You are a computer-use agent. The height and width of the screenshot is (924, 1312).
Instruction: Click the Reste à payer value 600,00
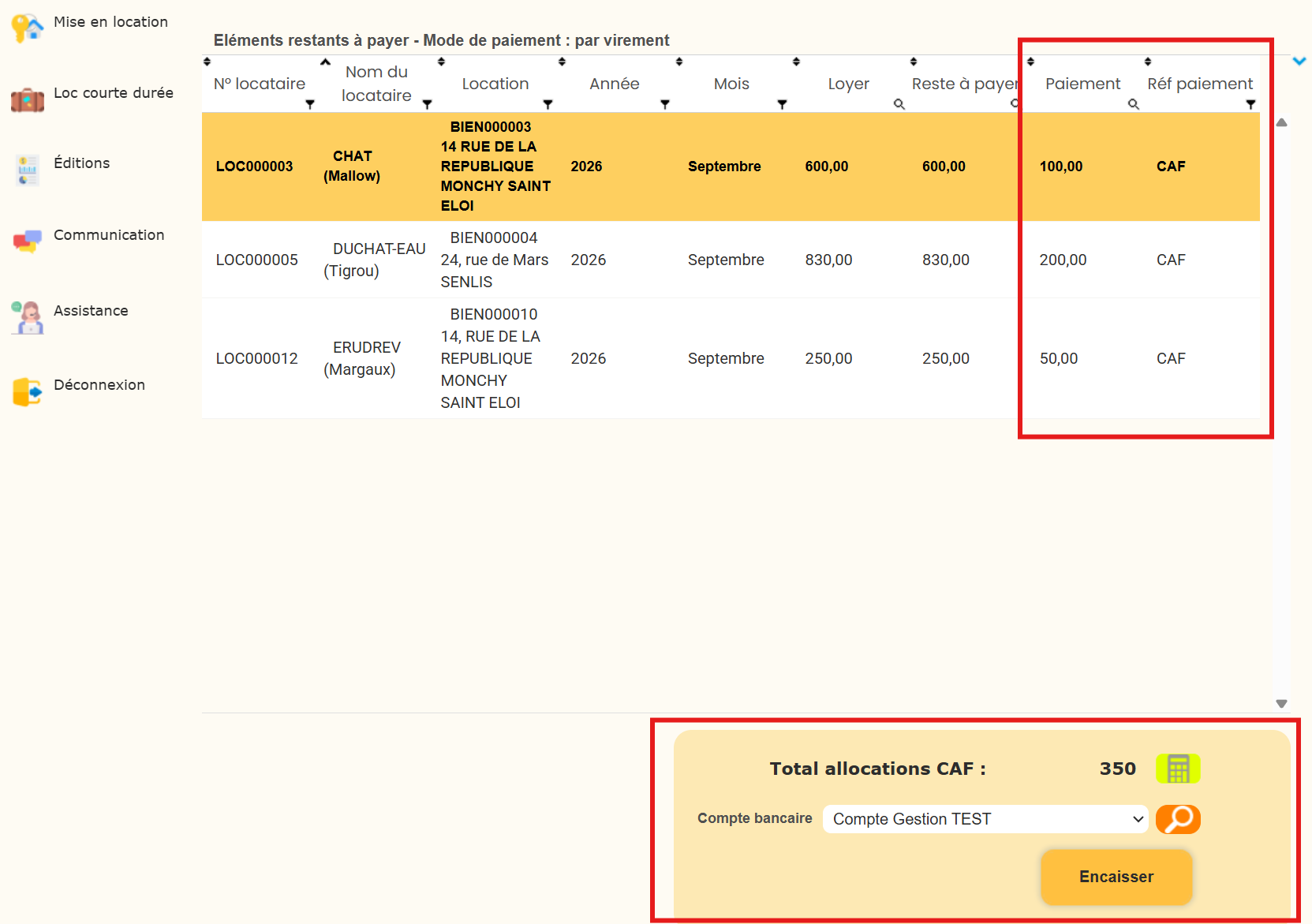pyautogui.click(x=944, y=166)
